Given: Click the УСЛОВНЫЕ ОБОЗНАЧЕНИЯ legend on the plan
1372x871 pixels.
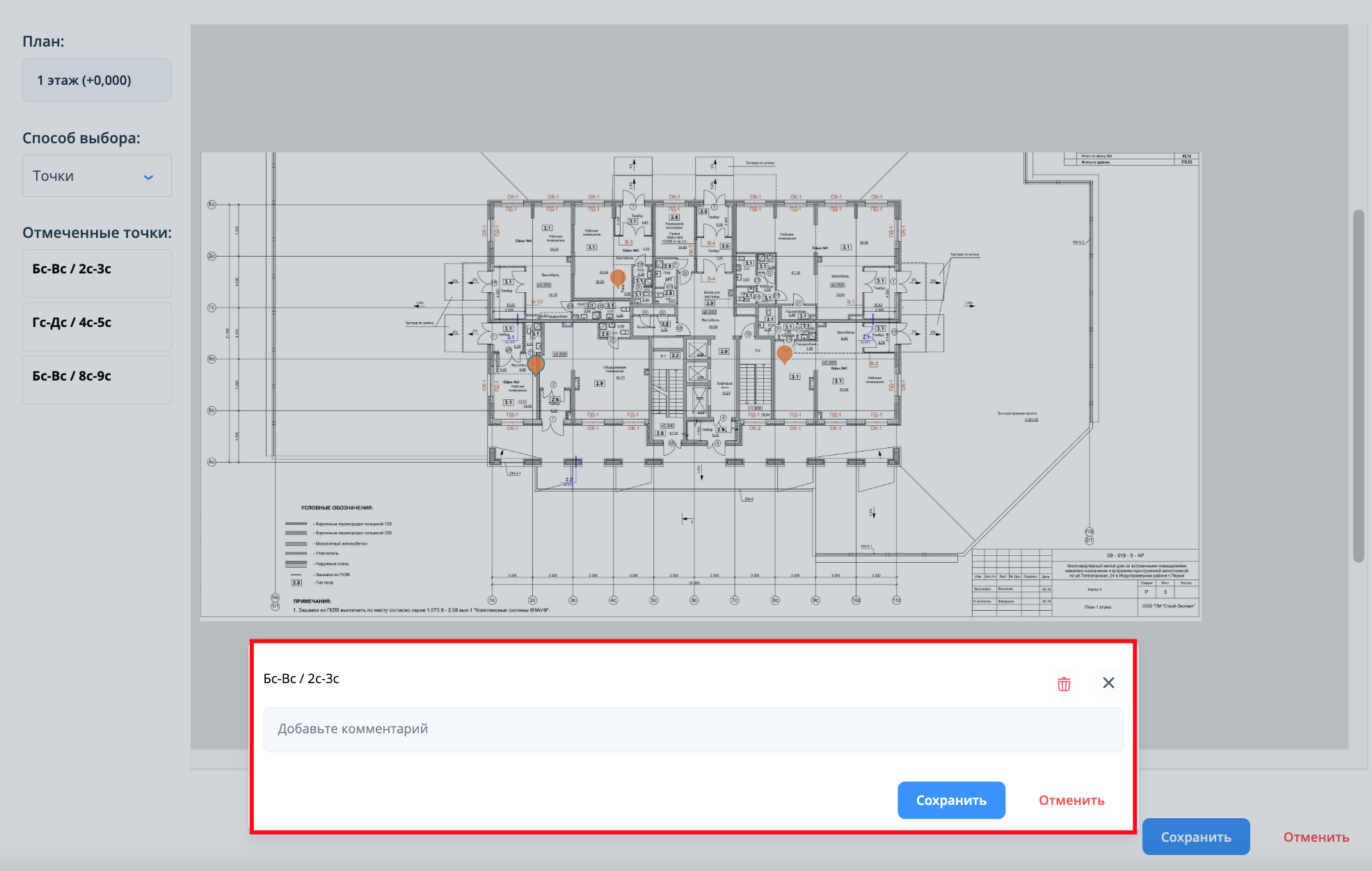Looking at the screenshot, I should pyautogui.click(x=337, y=508).
